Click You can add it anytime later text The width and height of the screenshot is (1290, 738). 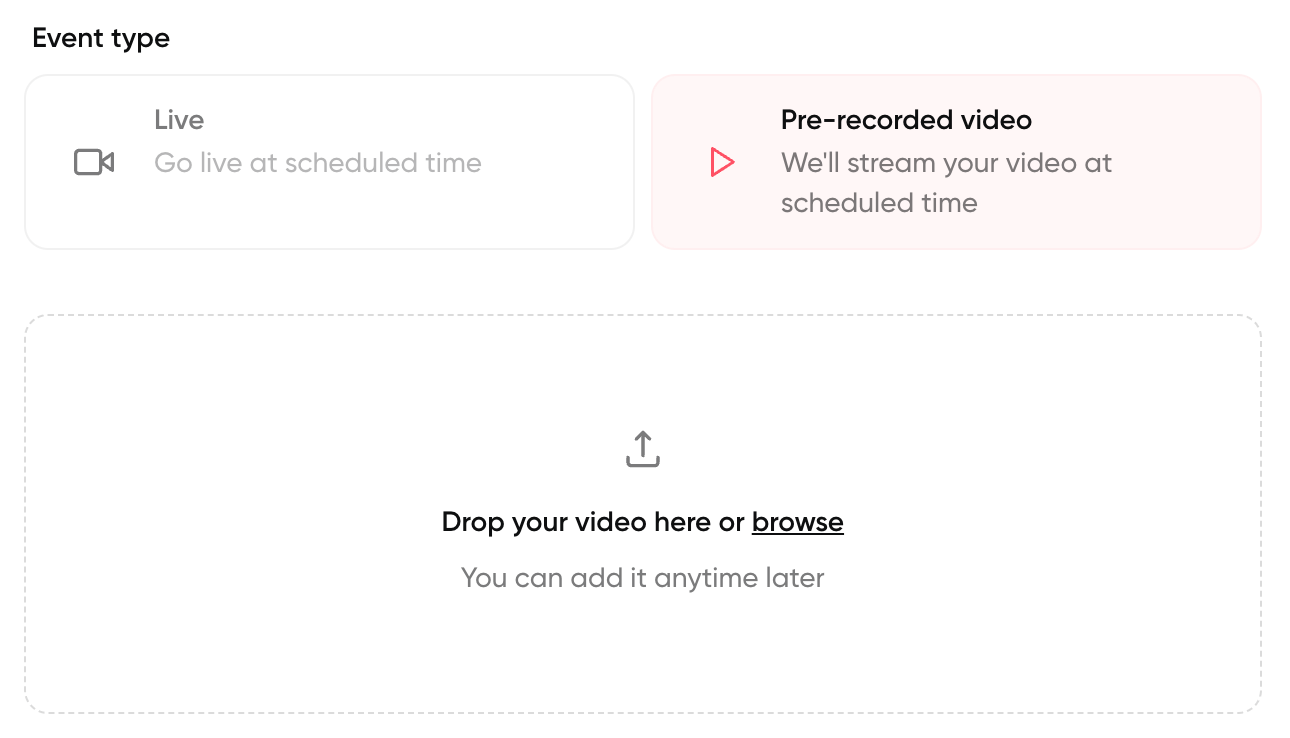(x=642, y=577)
